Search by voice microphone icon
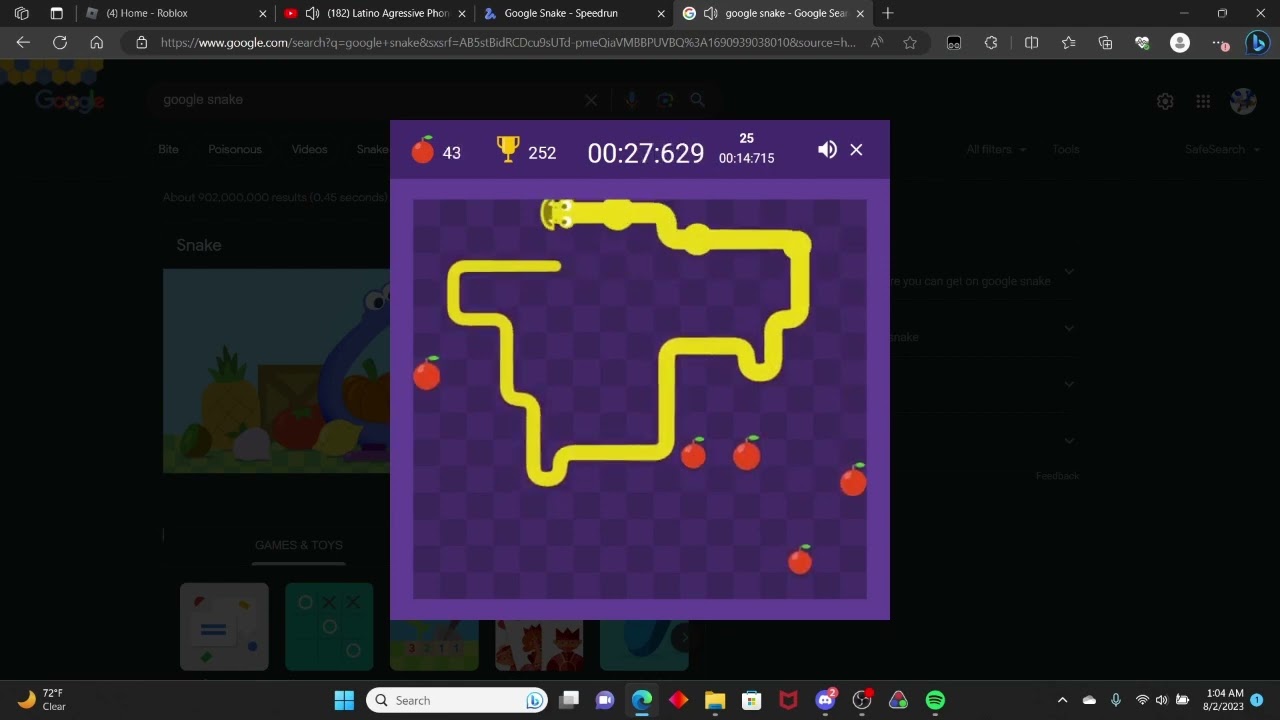 click(631, 100)
